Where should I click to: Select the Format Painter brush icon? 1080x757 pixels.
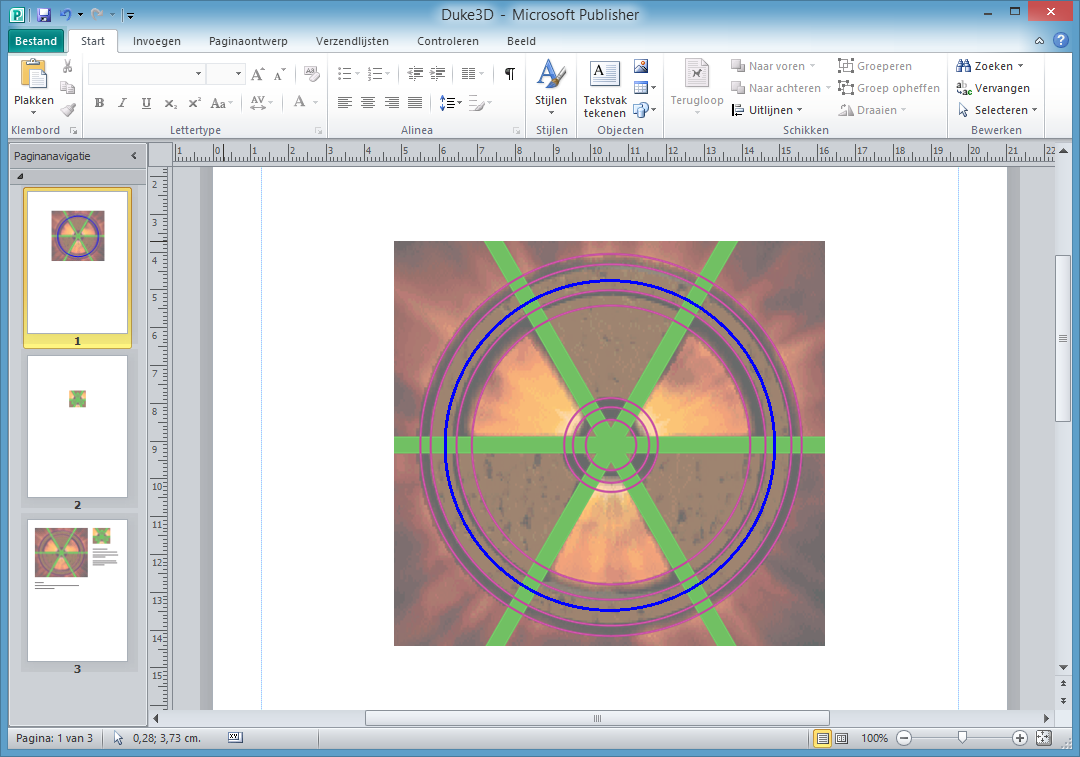click(68, 110)
